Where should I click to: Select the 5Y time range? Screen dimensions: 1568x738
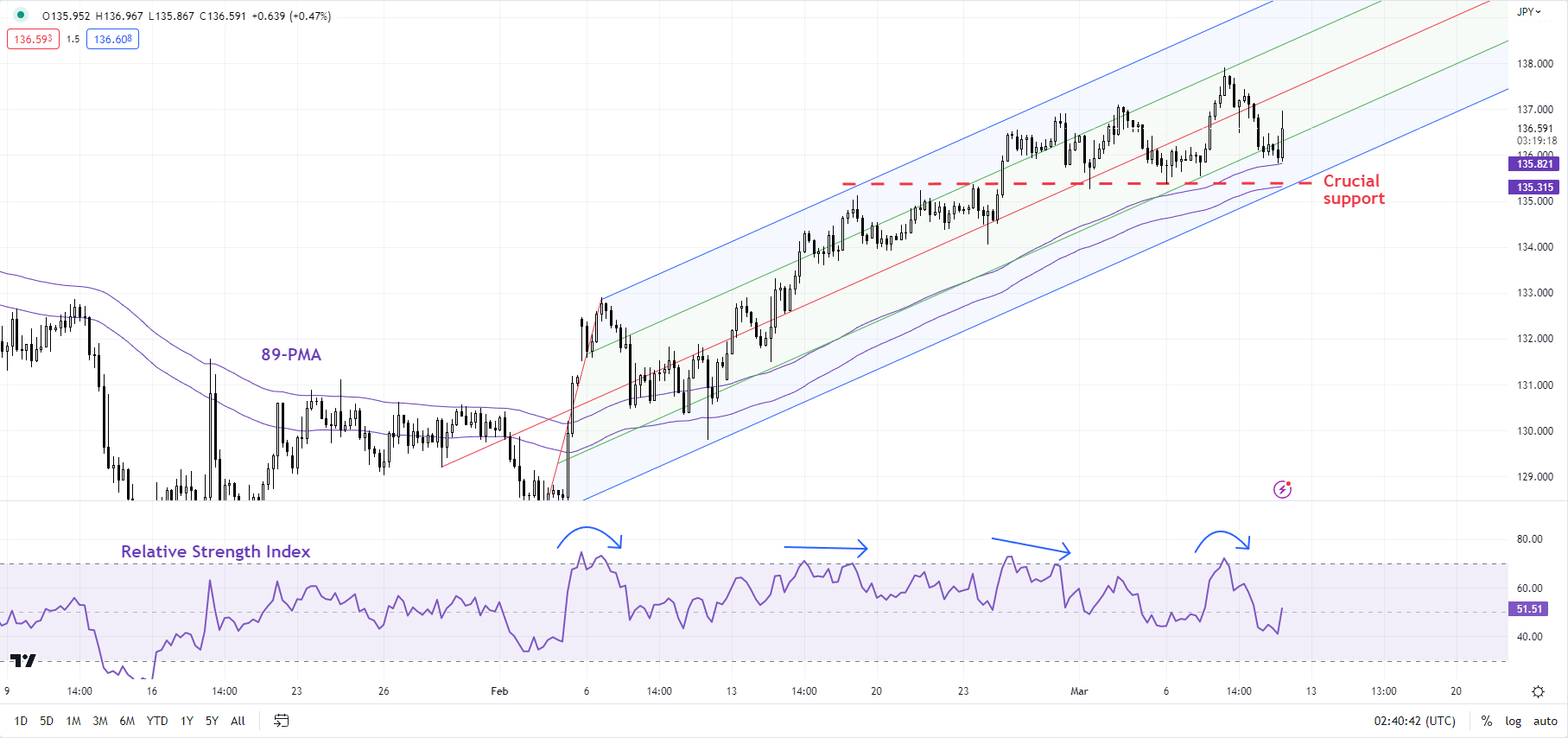pyautogui.click(x=212, y=721)
